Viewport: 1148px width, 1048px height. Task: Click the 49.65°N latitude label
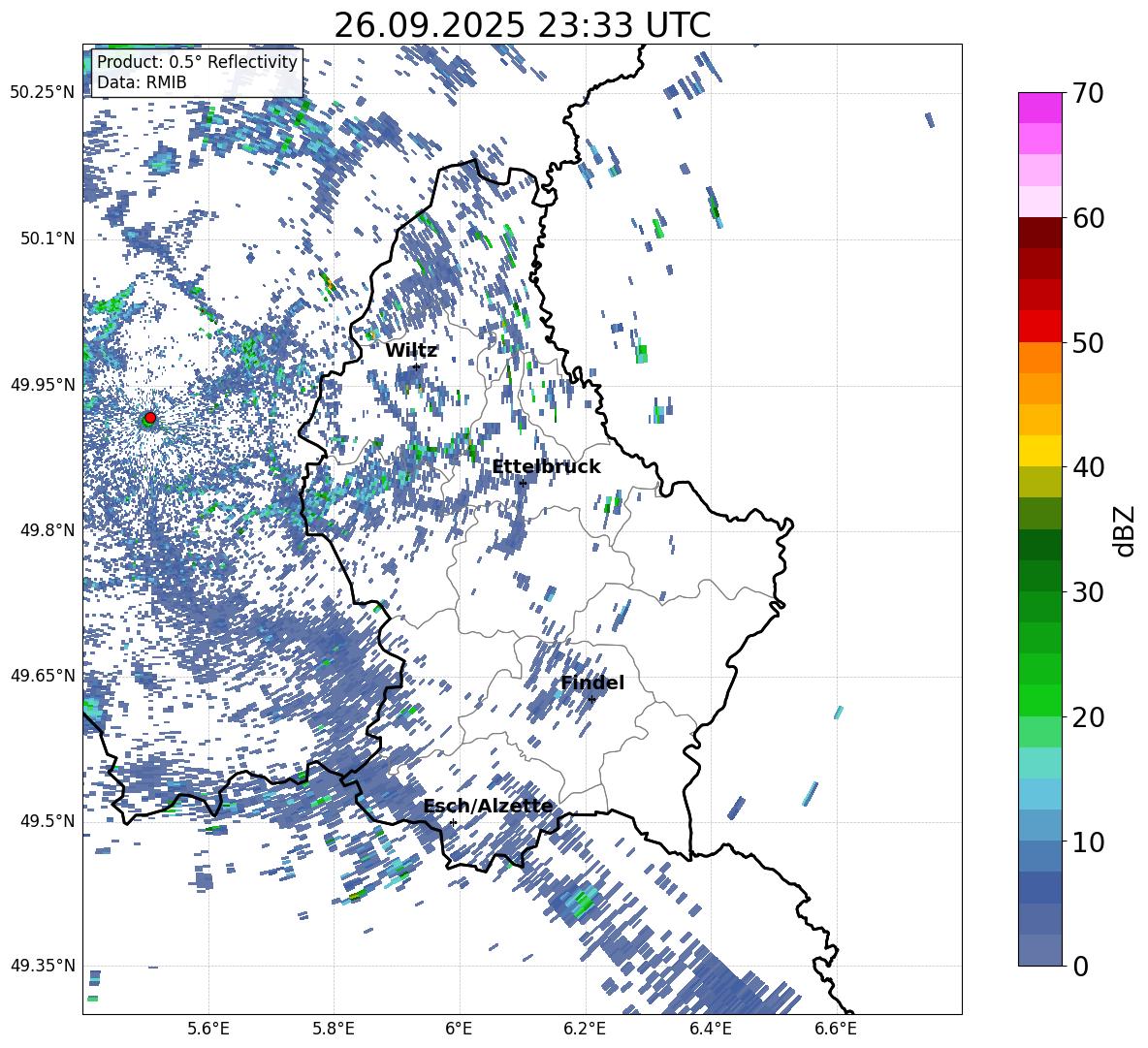(x=43, y=675)
